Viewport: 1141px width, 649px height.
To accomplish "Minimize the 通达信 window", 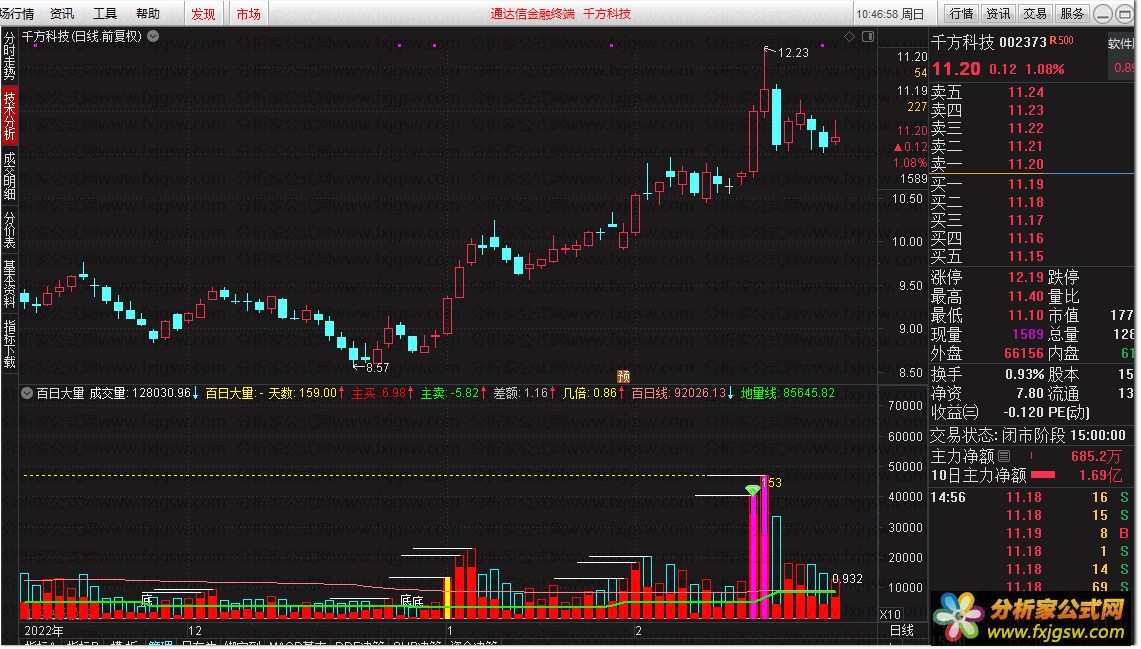I will click(1104, 14).
